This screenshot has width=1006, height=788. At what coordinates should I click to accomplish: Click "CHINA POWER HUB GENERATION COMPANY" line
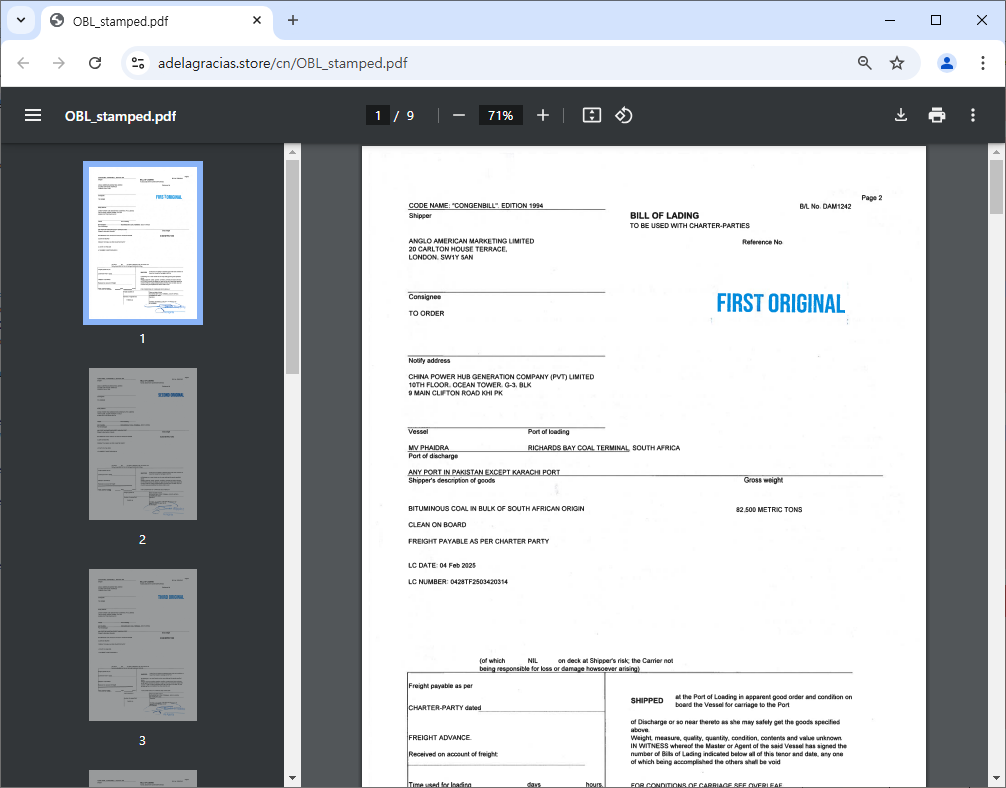click(501, 377)
